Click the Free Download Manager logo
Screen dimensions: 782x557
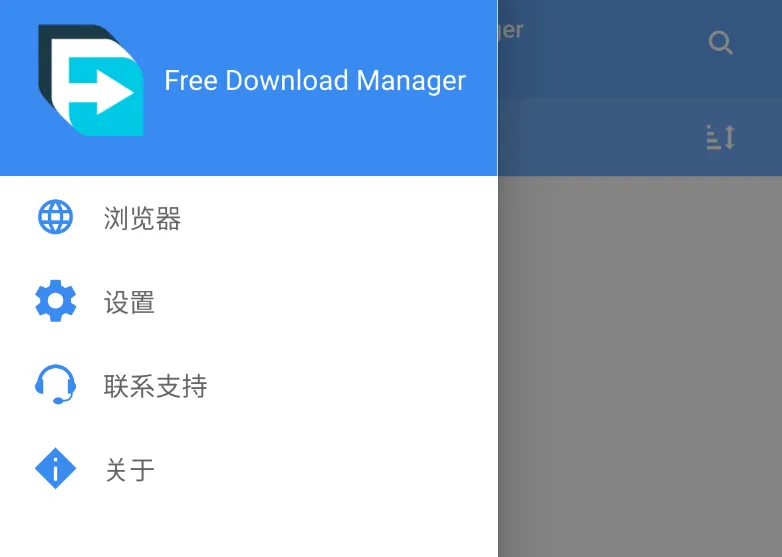tap(91, 80)
